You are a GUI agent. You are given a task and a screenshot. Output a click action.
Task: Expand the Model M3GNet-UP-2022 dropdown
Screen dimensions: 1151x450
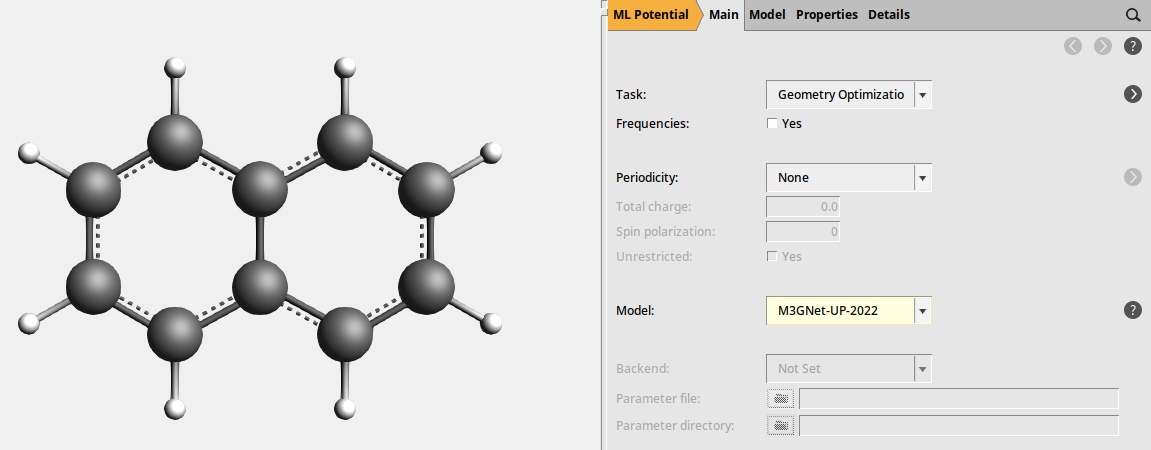(x=922, y=311)
